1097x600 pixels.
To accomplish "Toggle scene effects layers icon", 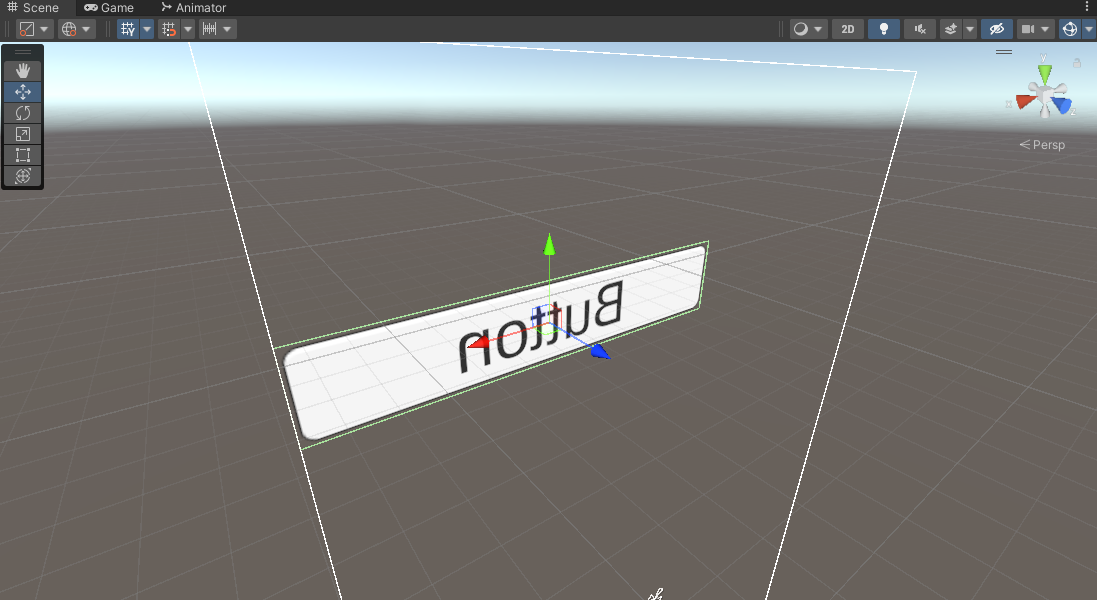I will pyautogui.click(x=951, y=29).
